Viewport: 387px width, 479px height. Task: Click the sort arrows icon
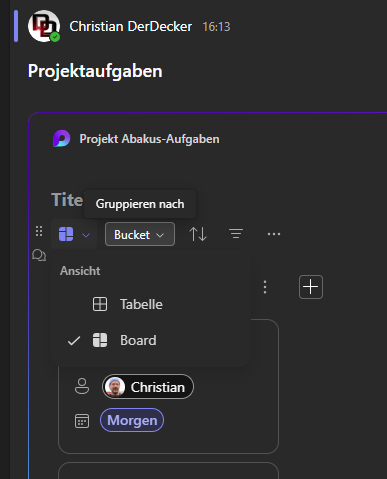tap(198, 234)
